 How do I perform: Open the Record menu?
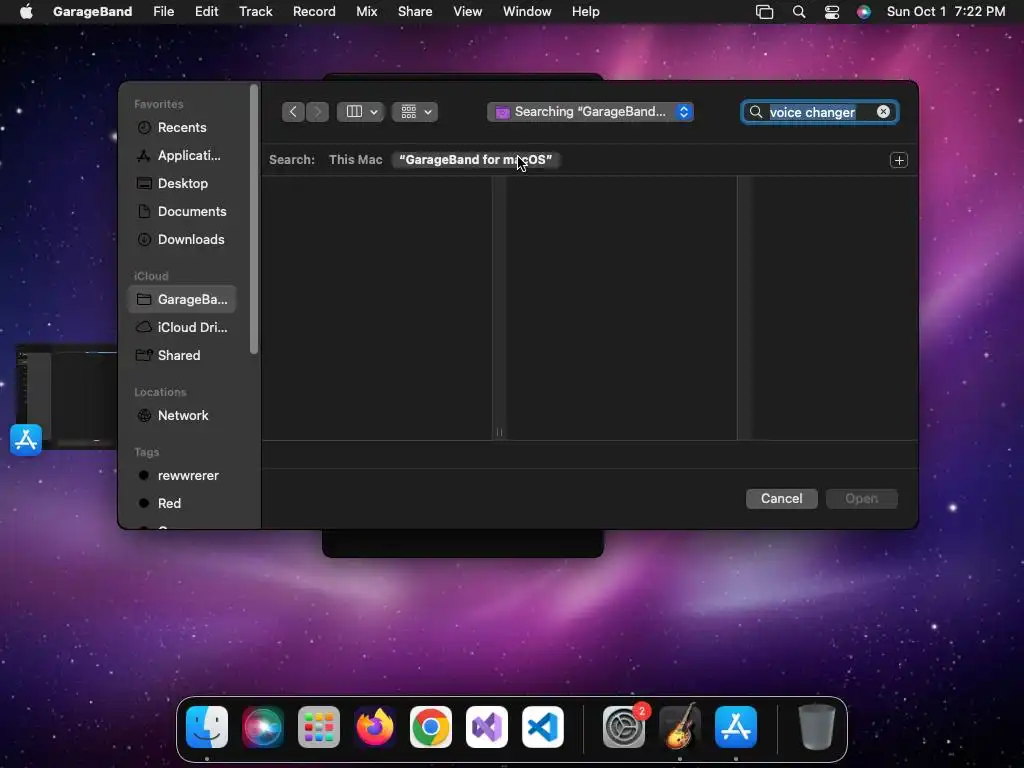coord(314,12)
